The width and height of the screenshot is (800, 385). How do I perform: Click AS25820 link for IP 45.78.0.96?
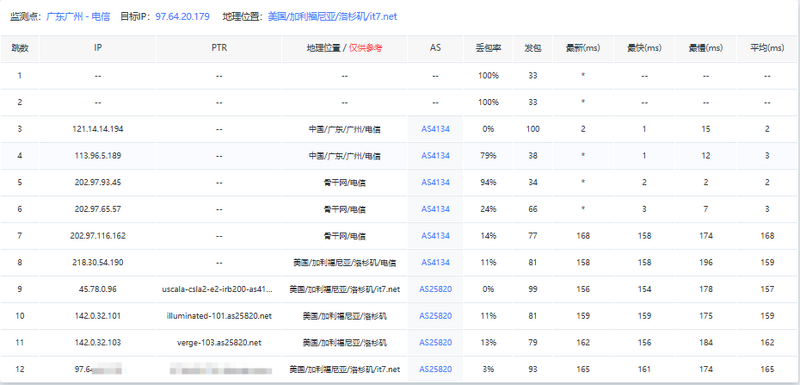point(435,289)
